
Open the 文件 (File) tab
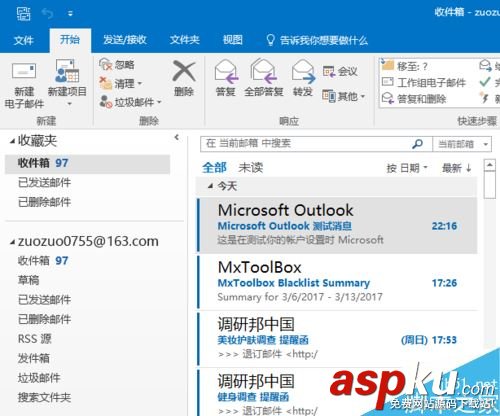coord(24,40)
